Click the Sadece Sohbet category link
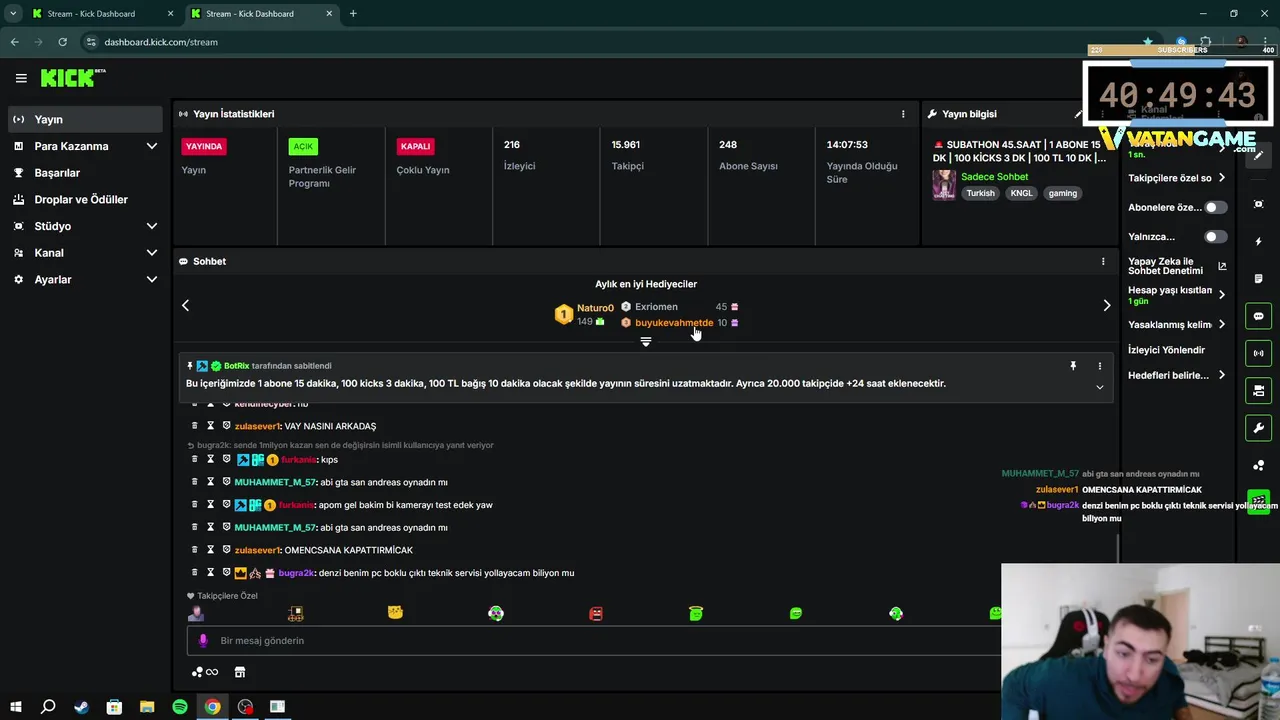Viewport: 1280px width, 720px height. tap(994, 177)
